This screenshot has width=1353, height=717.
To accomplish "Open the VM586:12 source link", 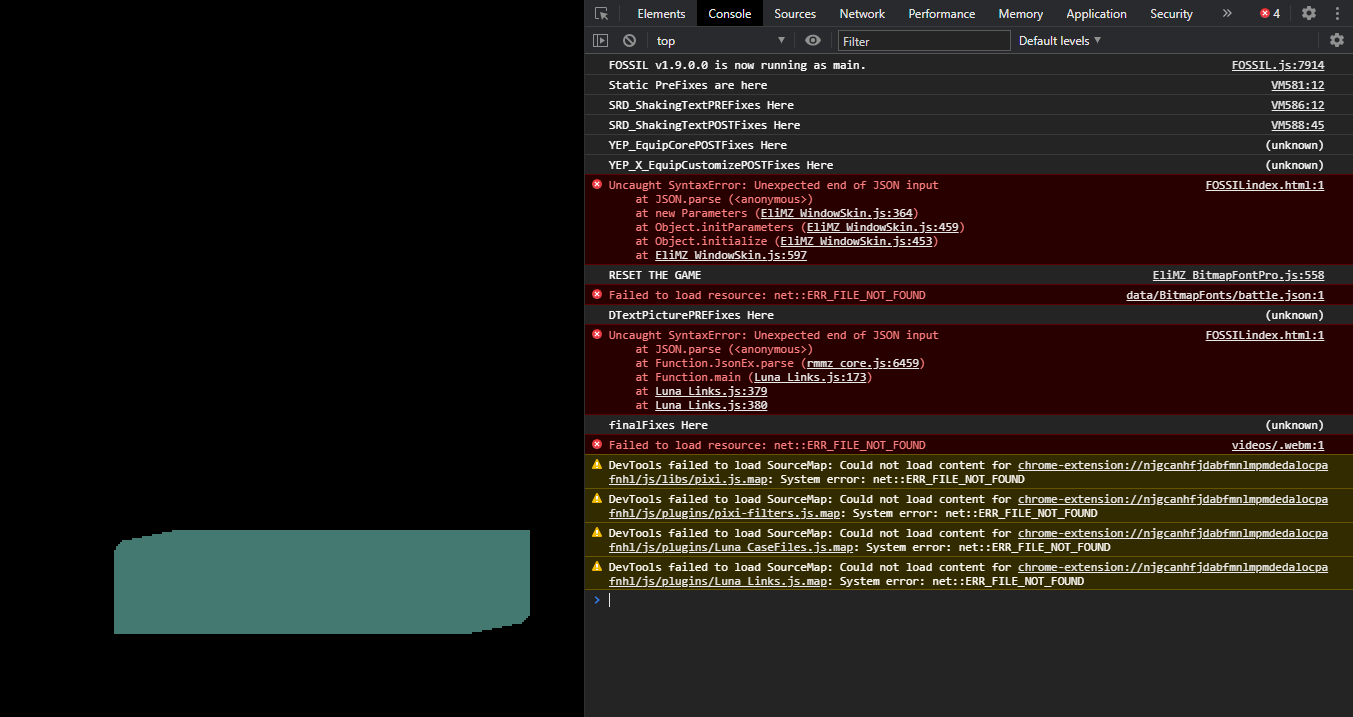I will click(1297, 105).
